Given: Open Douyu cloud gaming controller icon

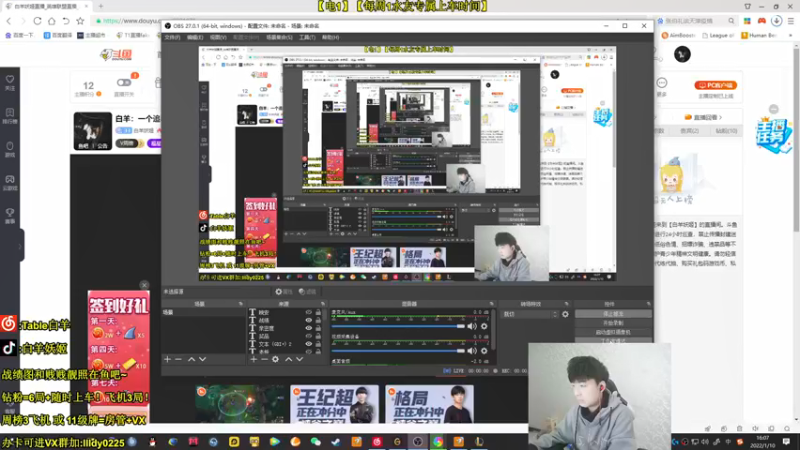Looking at the screenshot, I should [x=10, y=183].
